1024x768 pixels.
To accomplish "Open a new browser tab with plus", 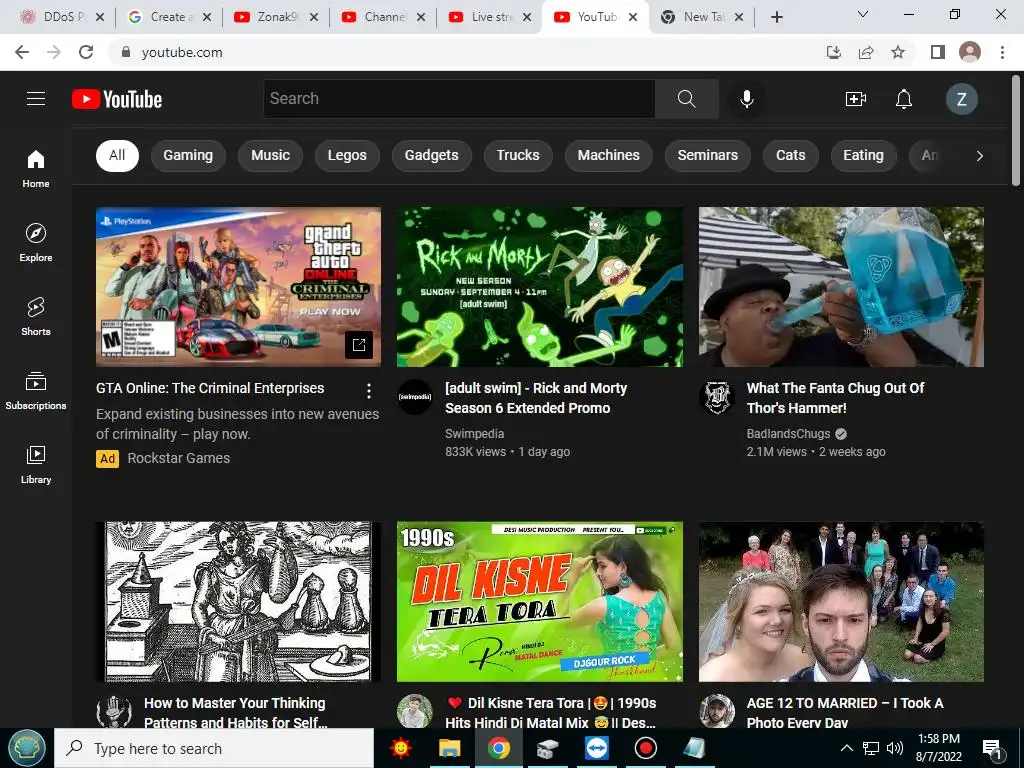I will (776, 17).
